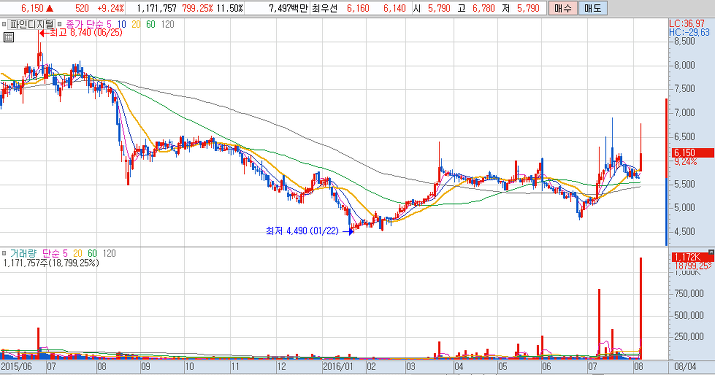The image size is (715, 375).
Task: Click the 매도 (sell) button
Action: coord(592,8)
